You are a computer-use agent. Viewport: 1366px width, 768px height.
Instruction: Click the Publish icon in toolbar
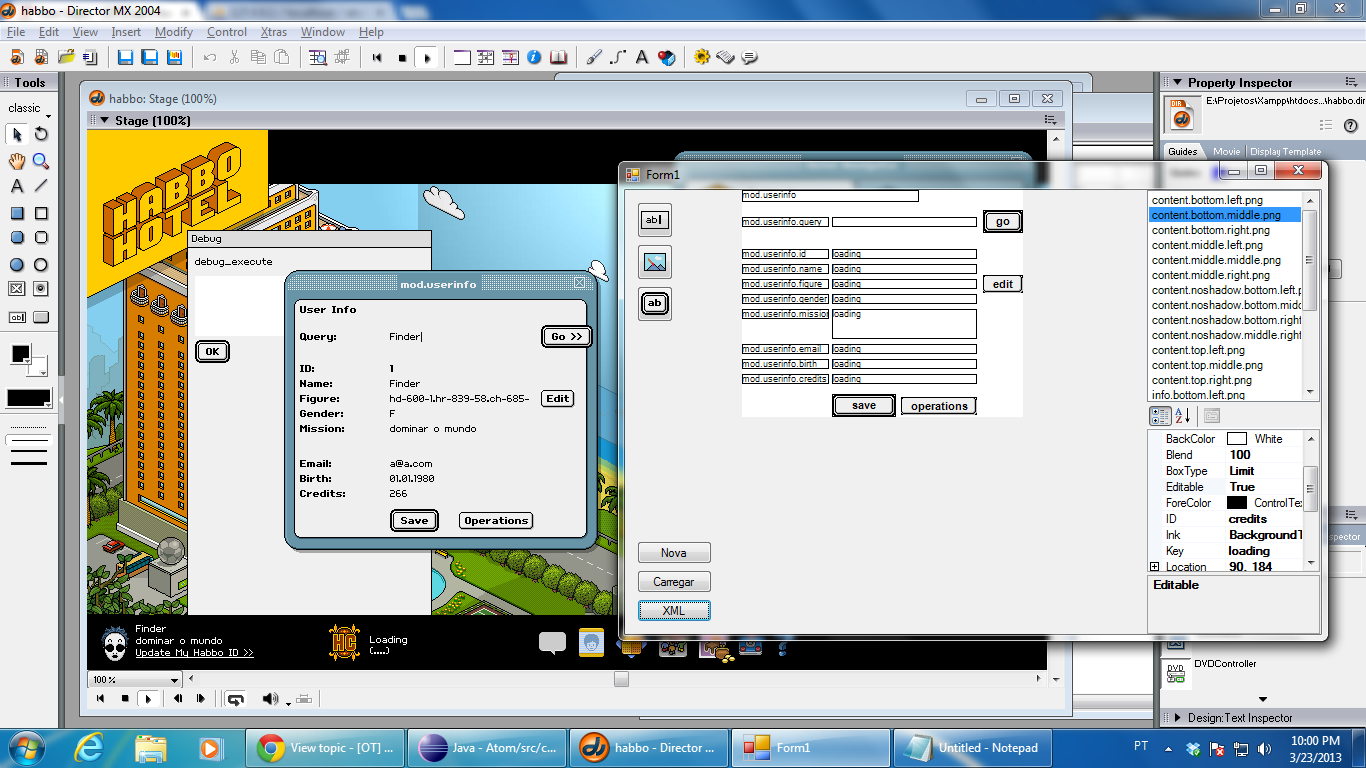[173, 57]
